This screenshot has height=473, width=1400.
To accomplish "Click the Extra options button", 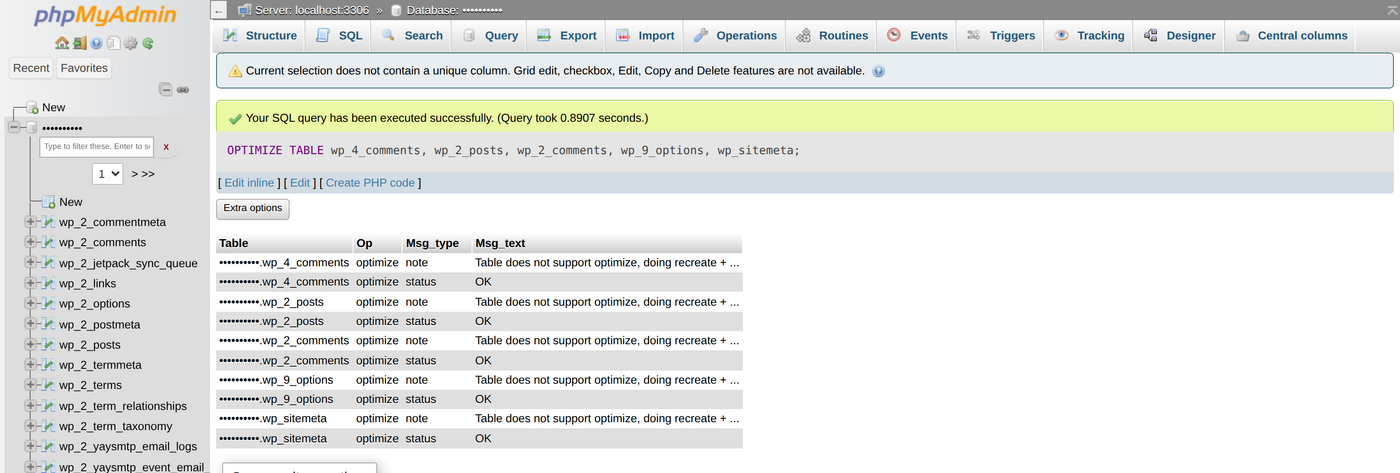I will (253, 208).
